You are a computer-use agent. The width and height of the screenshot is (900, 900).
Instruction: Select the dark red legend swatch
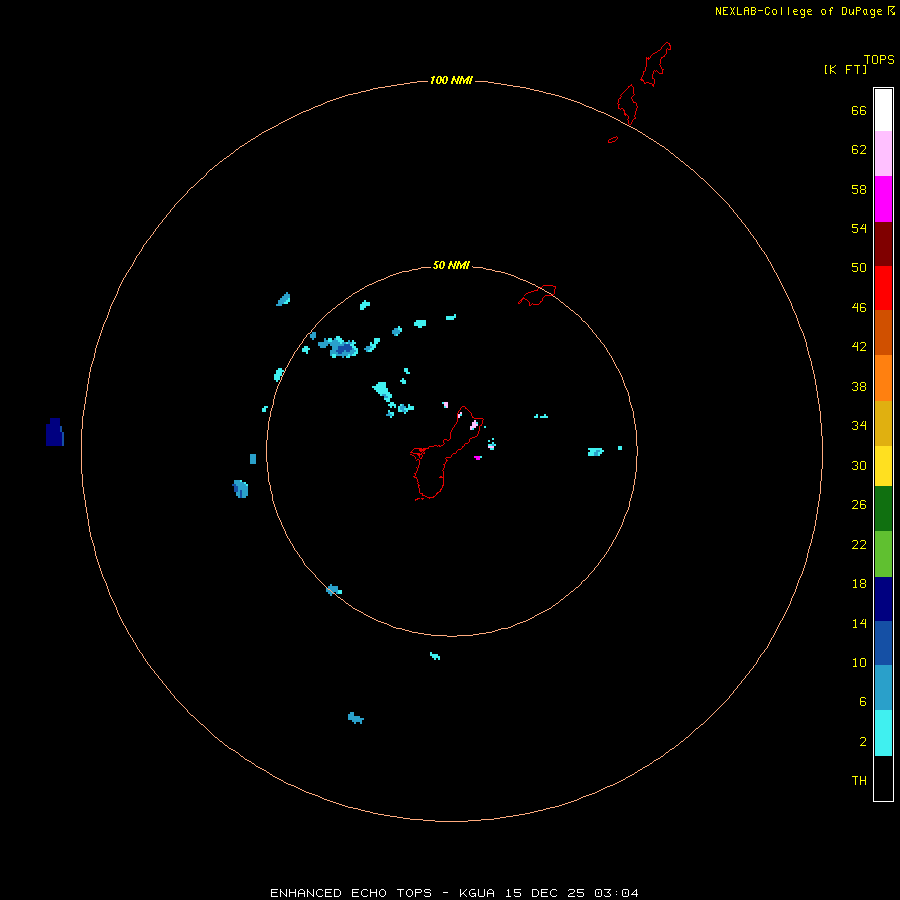point(883,244)
